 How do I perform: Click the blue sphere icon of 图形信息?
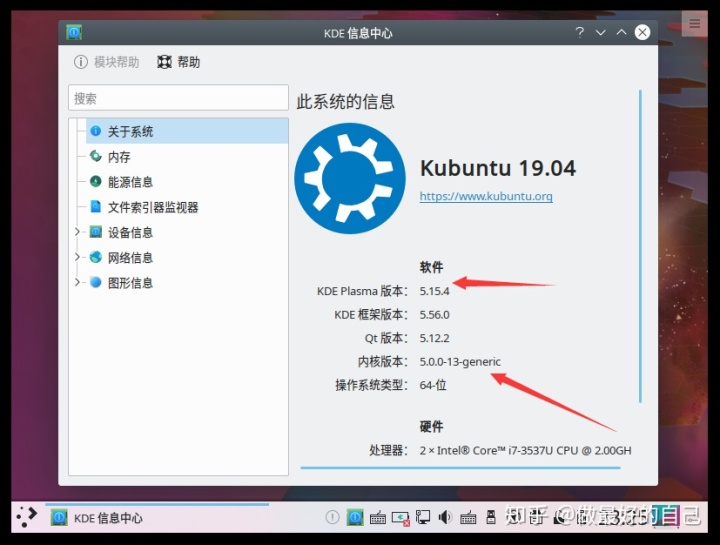coord(96,282)
